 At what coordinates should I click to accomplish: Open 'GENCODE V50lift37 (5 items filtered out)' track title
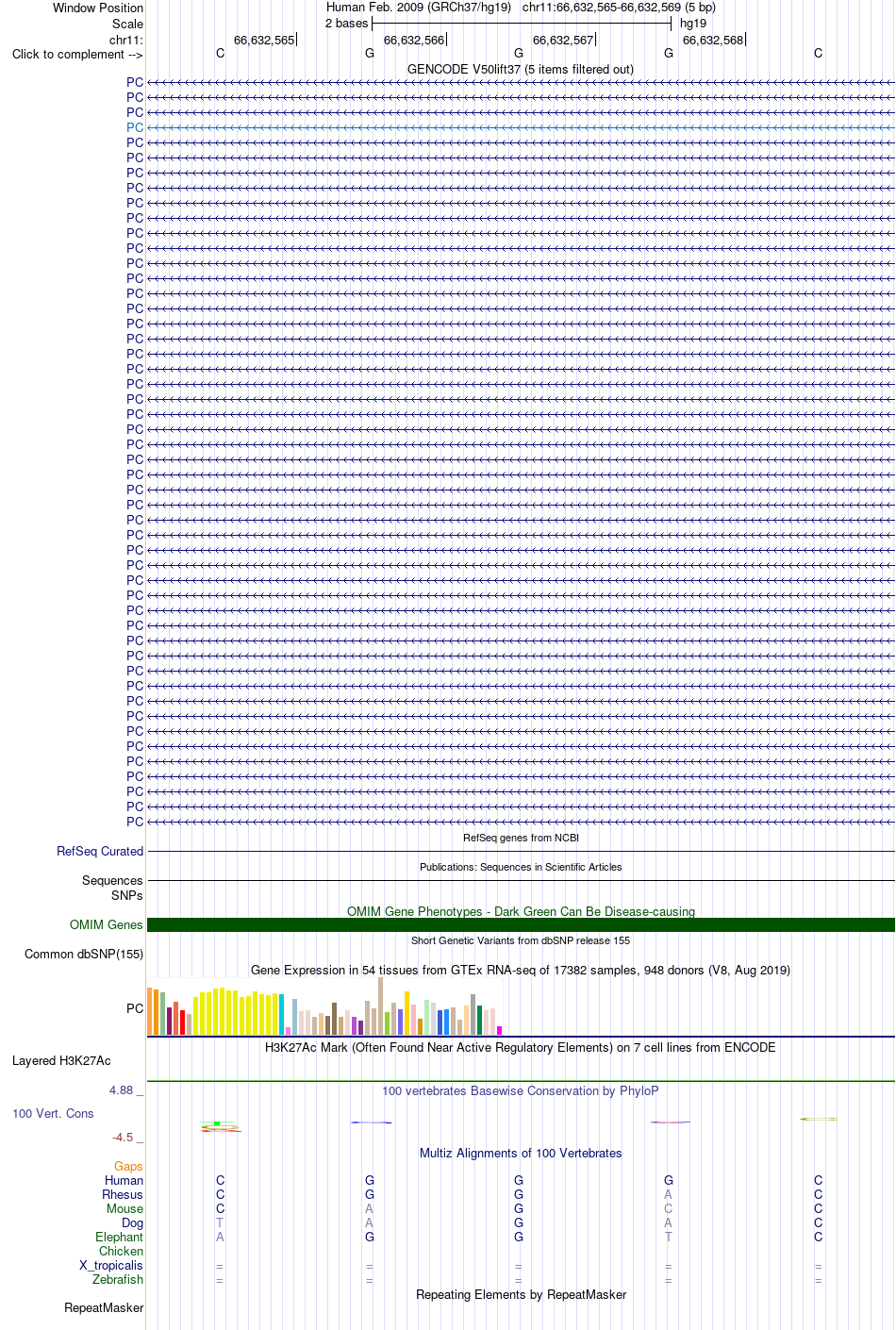pyautogui.click(x=521, y=69)
